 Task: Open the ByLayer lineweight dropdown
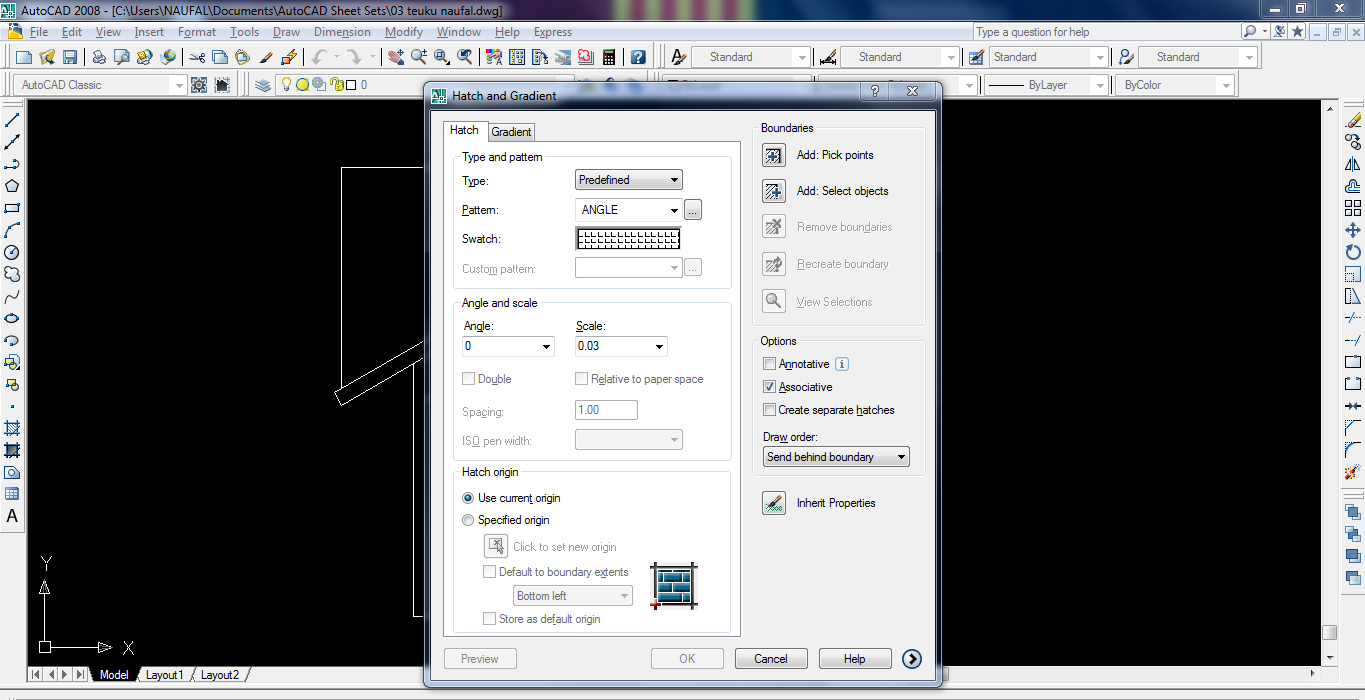(1045, 85)
